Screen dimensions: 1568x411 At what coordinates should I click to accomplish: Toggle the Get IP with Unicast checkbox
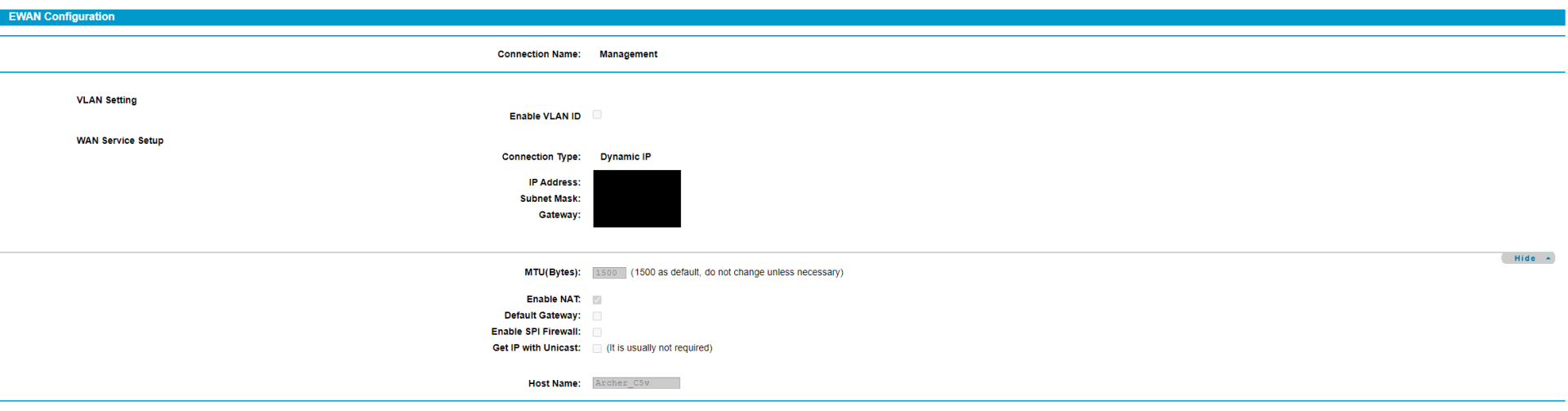[x=597, y=349]
